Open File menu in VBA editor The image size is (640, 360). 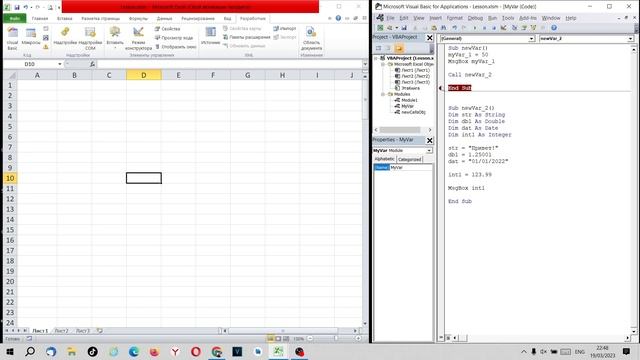coord(391,18)
